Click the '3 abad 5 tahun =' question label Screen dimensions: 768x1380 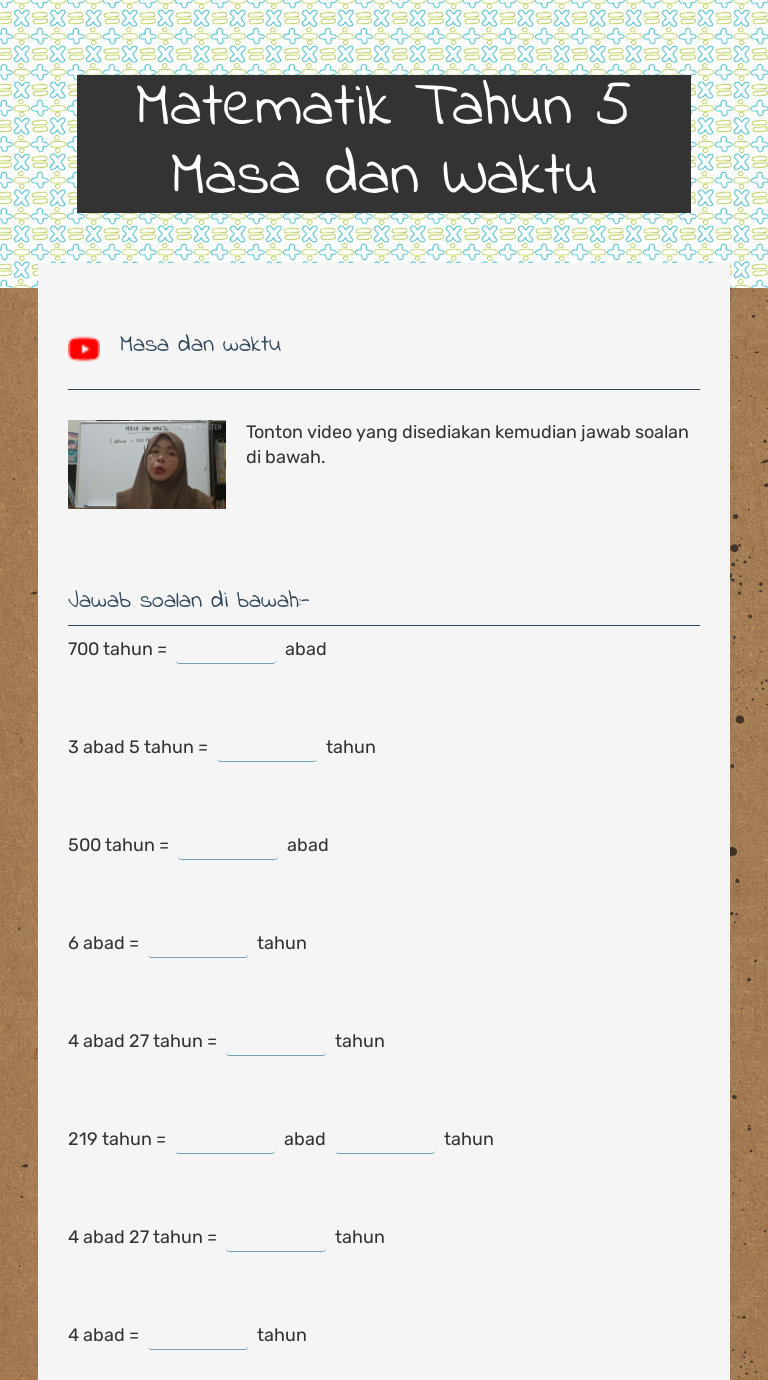click(x=138, y=747)
